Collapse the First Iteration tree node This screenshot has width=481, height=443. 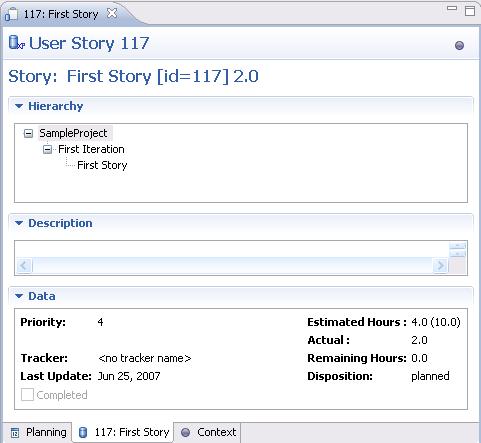coord(48,149)
